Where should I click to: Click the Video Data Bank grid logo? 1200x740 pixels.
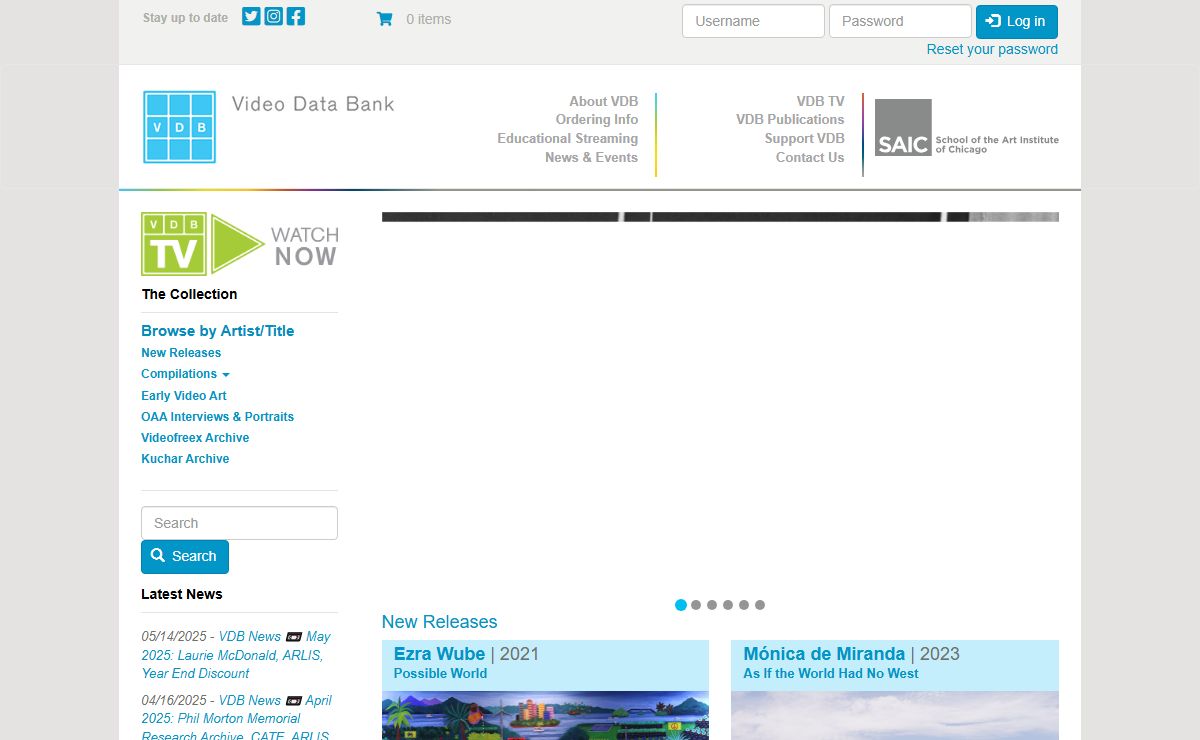(x=179, y=127)
